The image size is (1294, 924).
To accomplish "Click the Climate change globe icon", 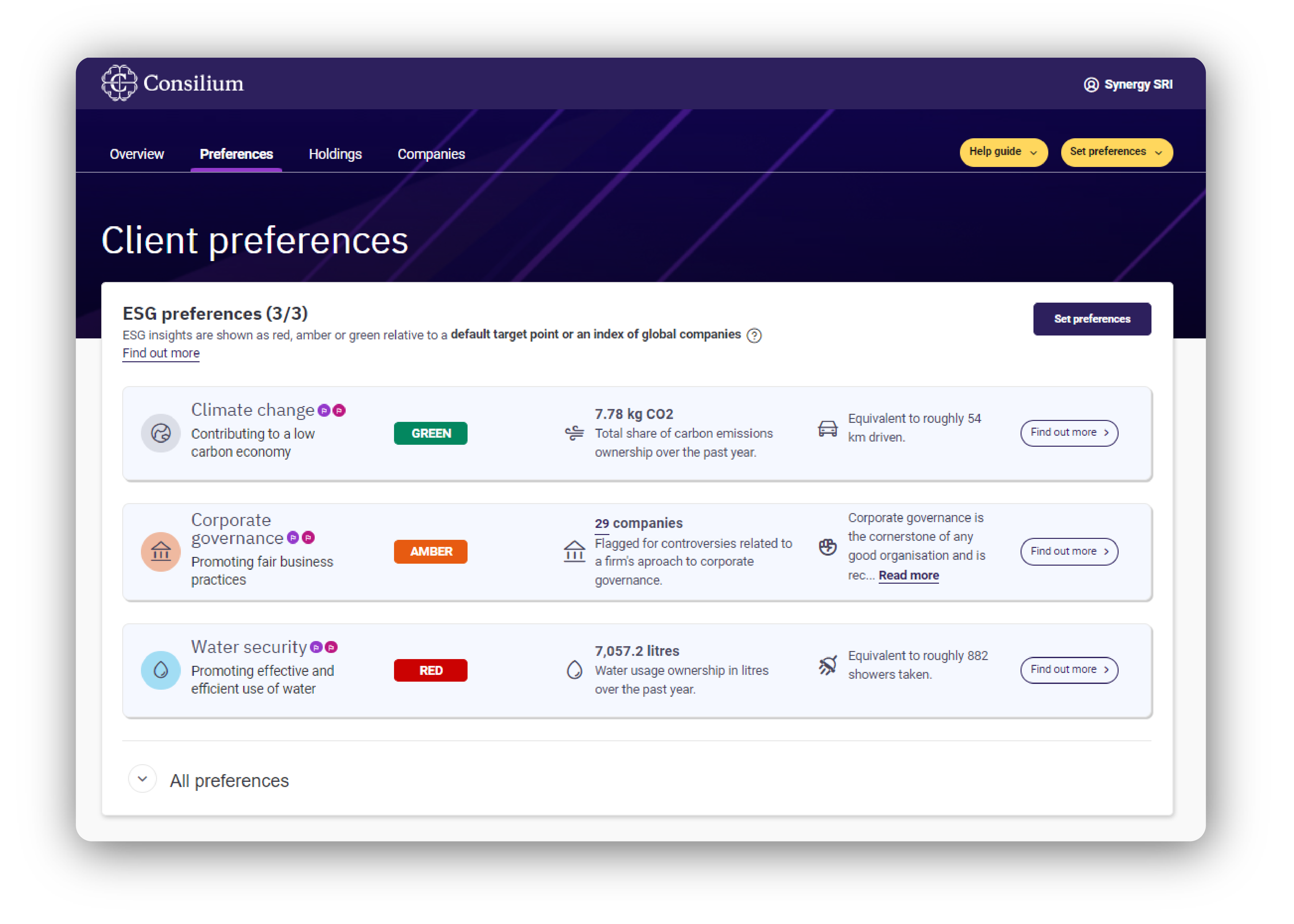I will pos(161,433).
